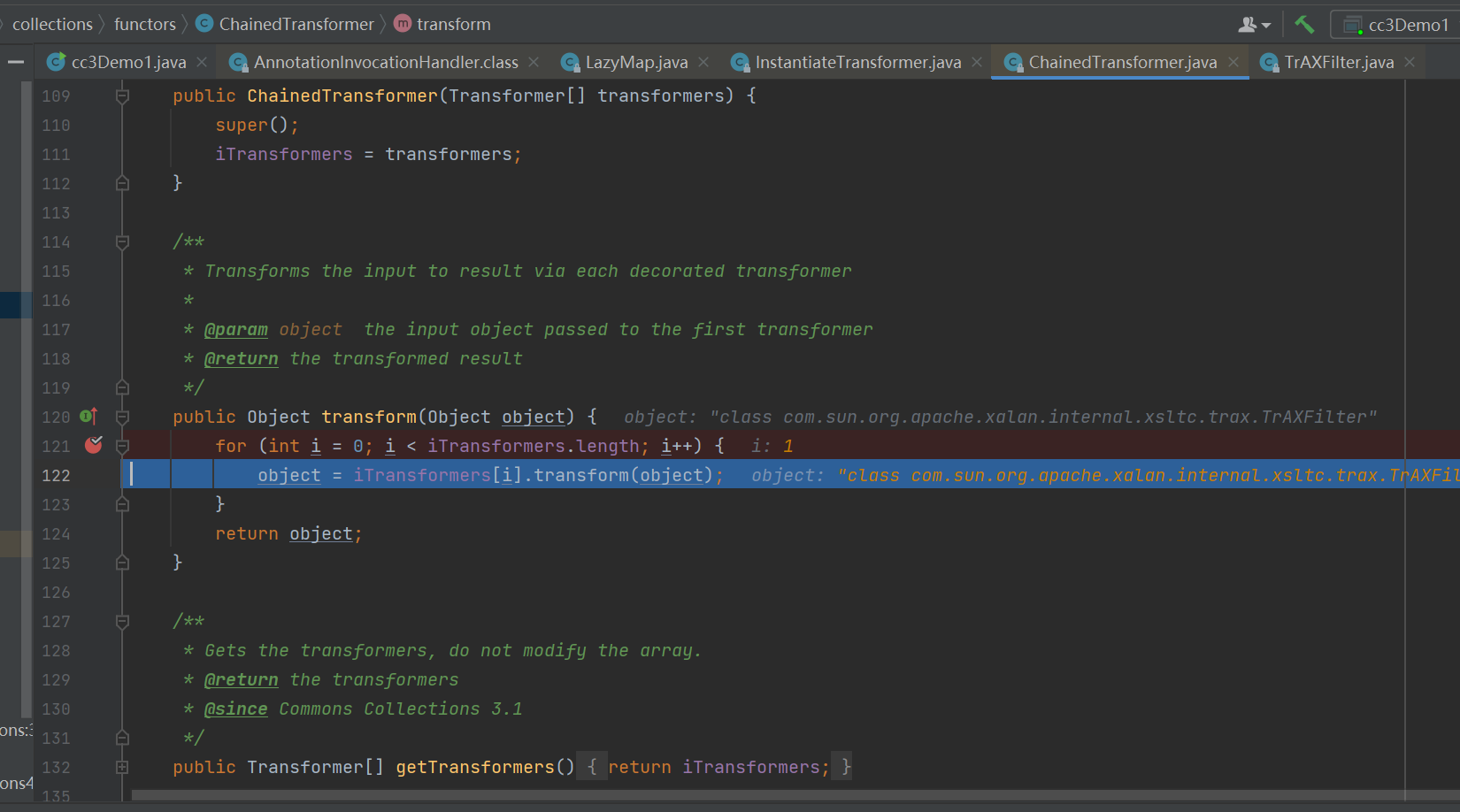Click the InstantiateTransformer.java tab file icon
Viewport: 1460px width, 812px height.
point(740,62)
